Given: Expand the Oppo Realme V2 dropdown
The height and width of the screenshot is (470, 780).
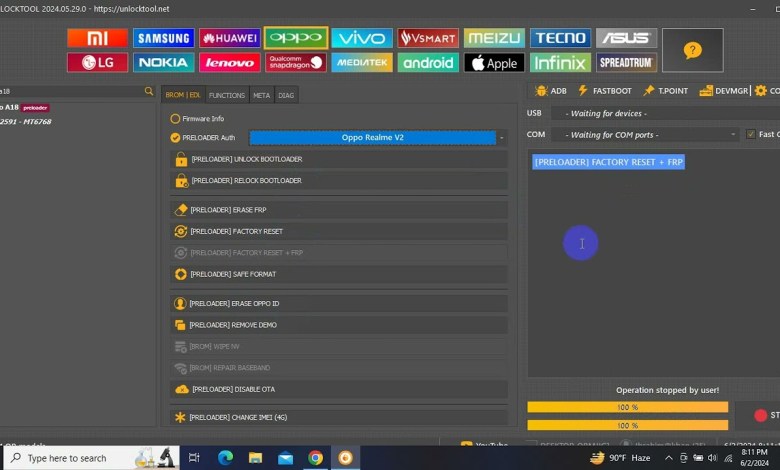Looking at the screenshot, I should (501, 138).
